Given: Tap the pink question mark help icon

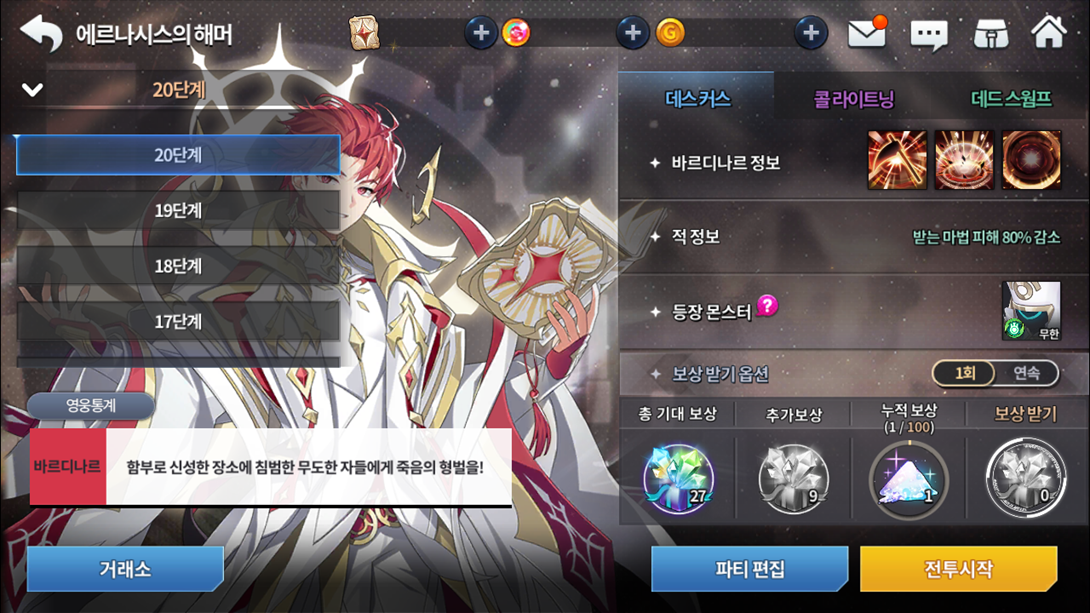Looking at the screenshot, I should click(x=767, y=305).
